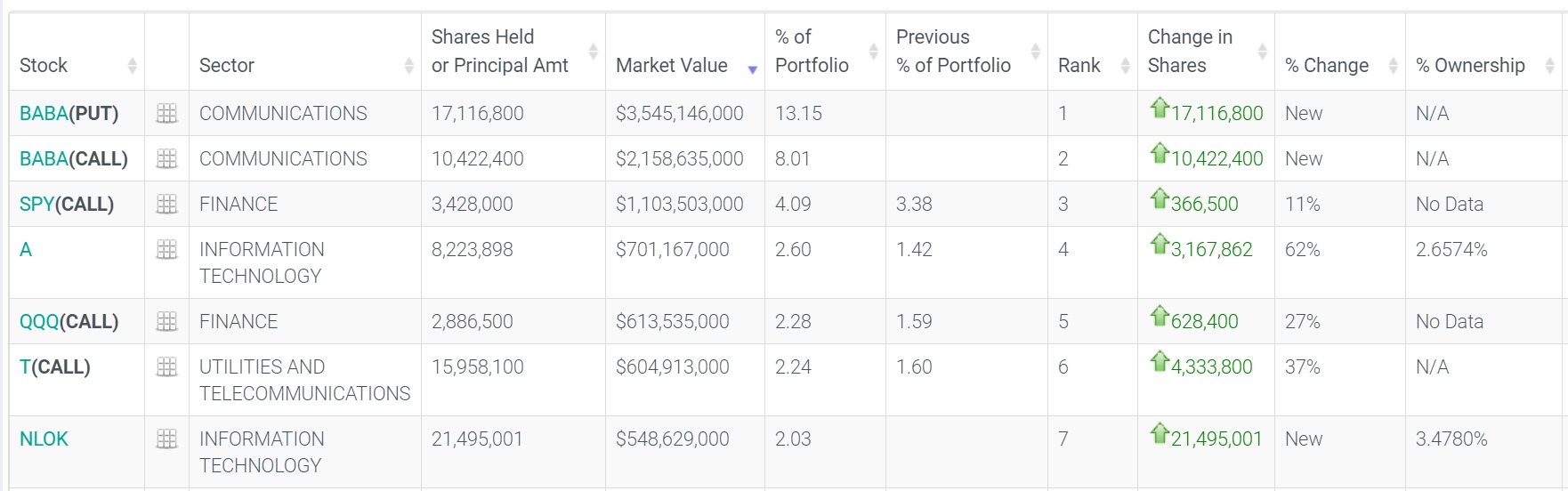
Task: Sort by the % Ownership column
Action: coord(1549,65)
